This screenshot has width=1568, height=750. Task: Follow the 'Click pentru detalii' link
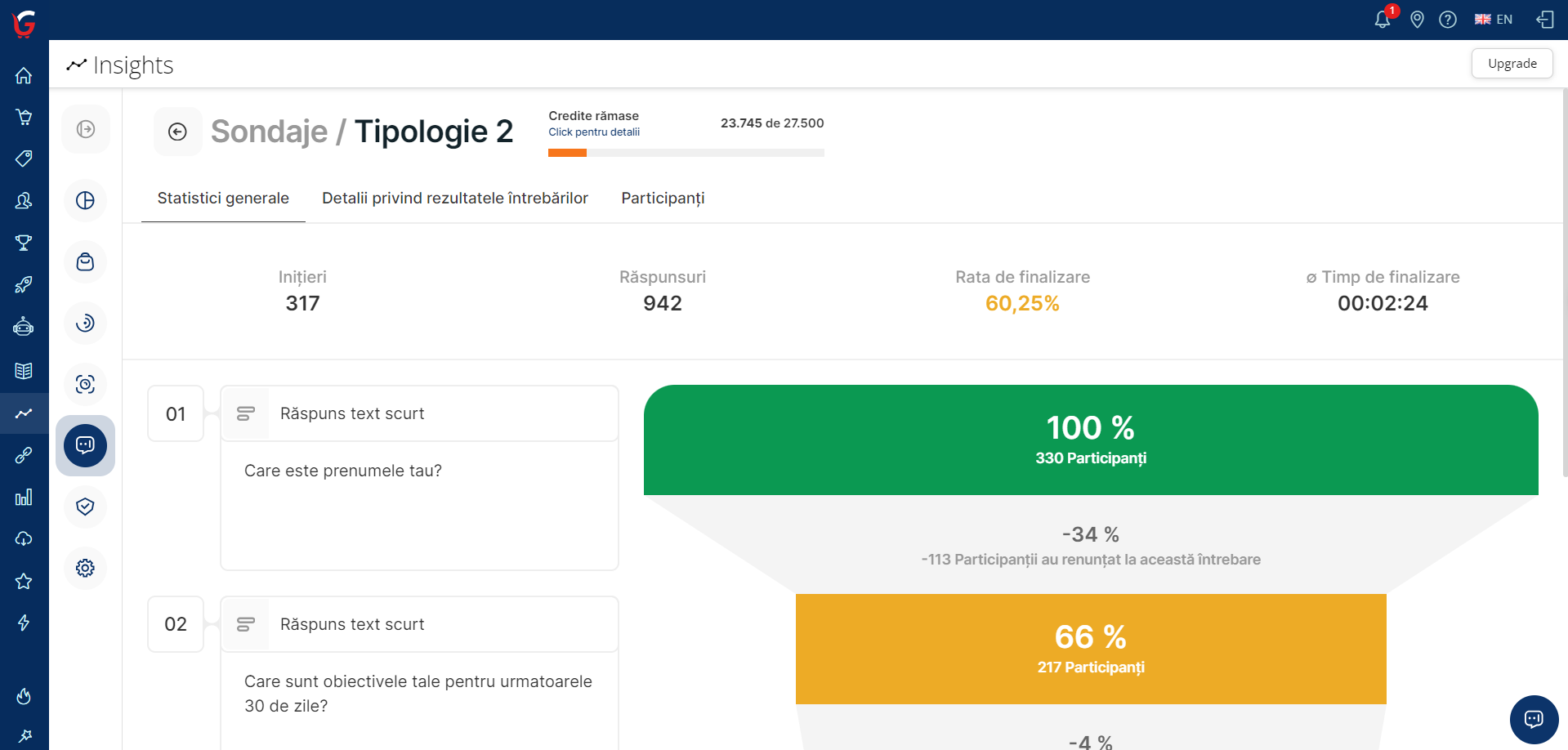(x=593, y=132)
